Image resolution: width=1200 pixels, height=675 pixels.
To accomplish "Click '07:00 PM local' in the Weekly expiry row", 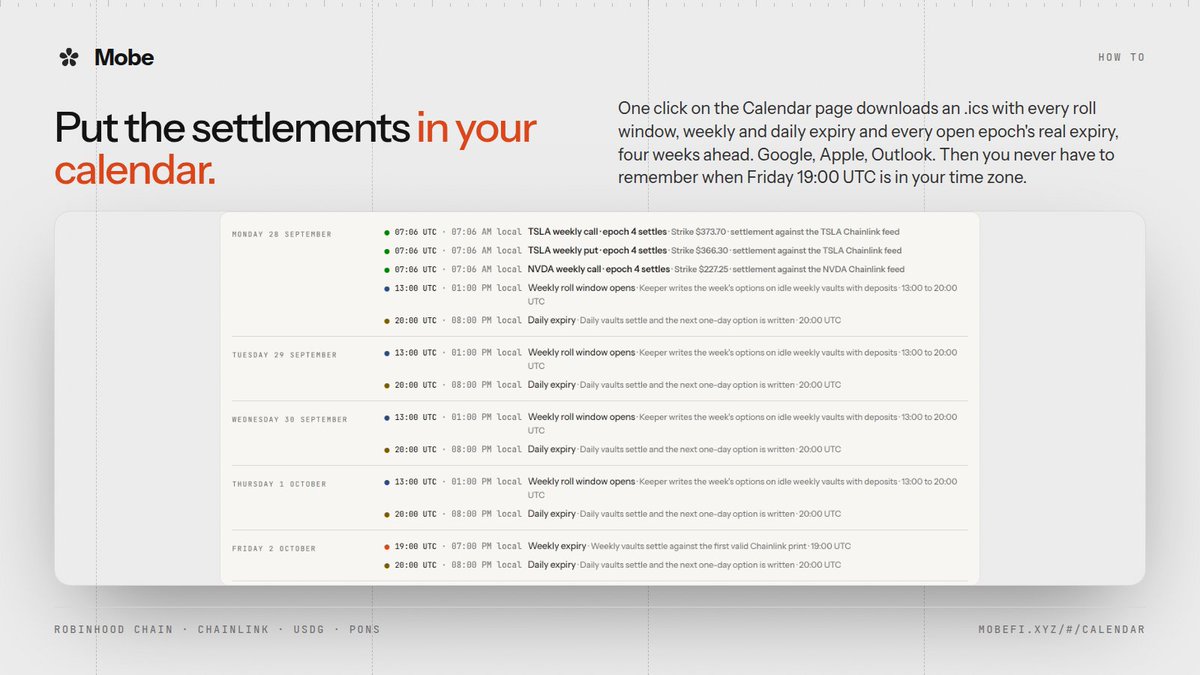I will point(487,547).
